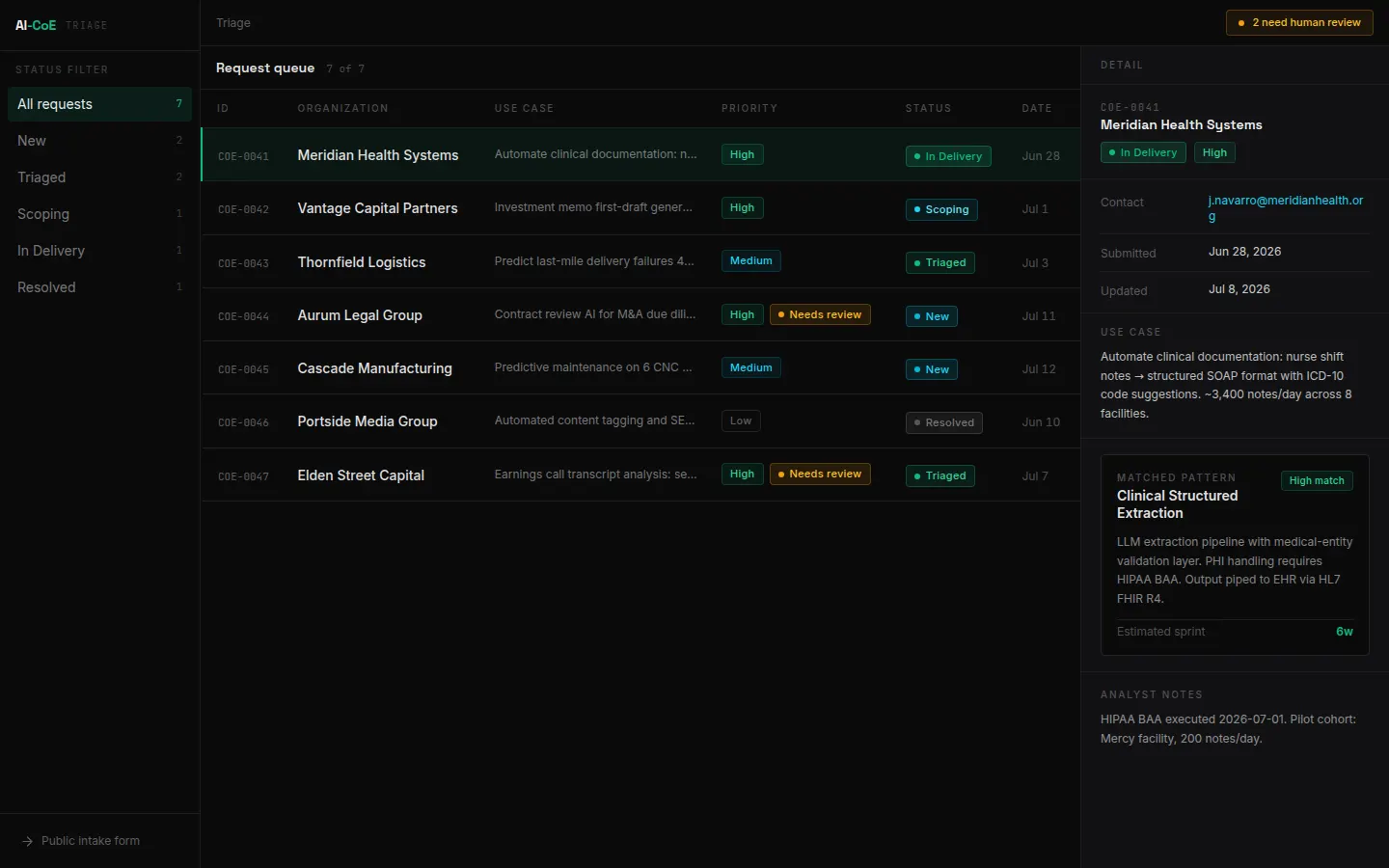The height and width of the screenshot is (868, 1389).
Task: Click the Triaged status badge for Elden Street
Action: (x=940, y=475)
